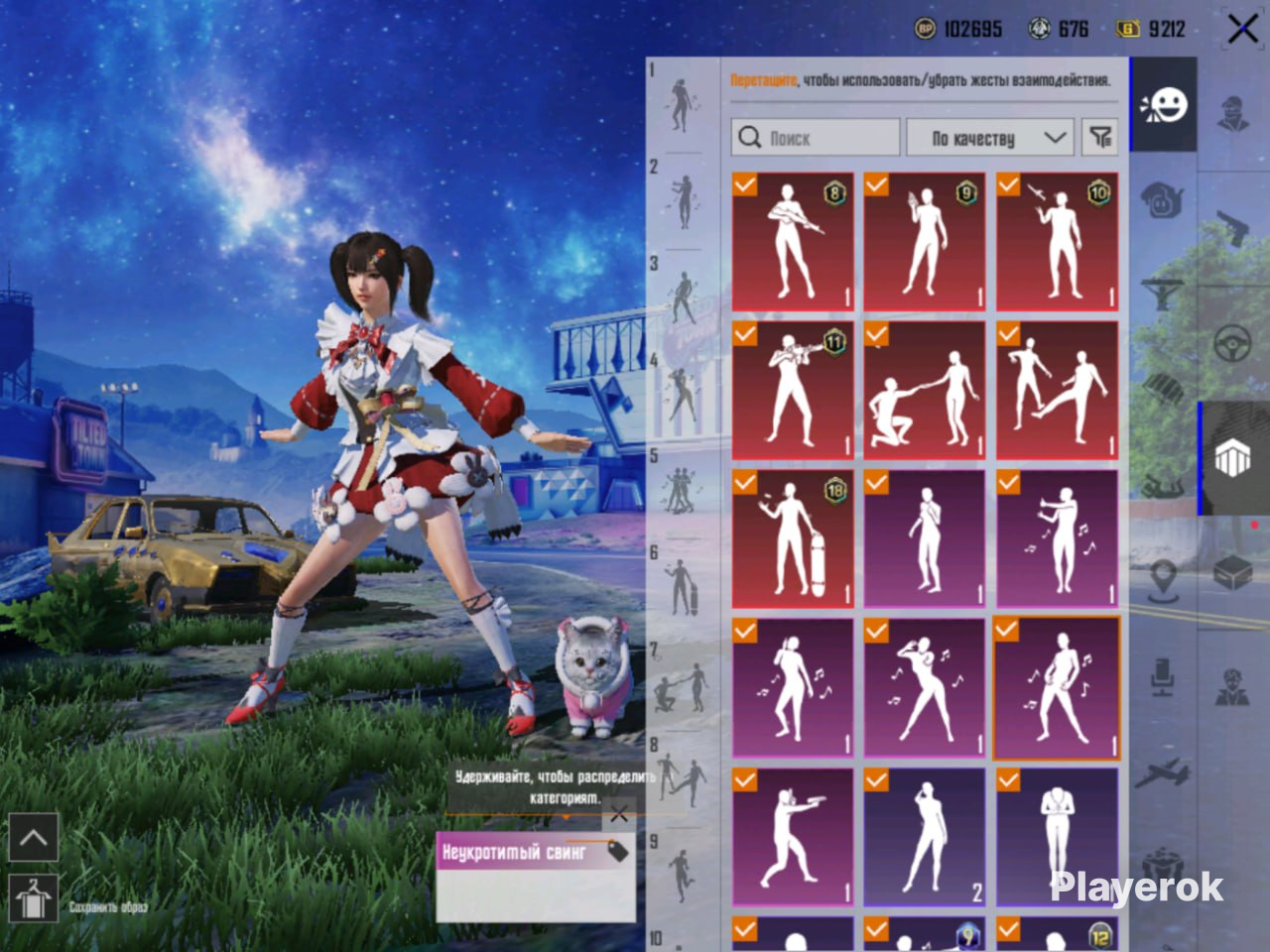Toggle checkmark on kicking duo emote

(1008, 333)
